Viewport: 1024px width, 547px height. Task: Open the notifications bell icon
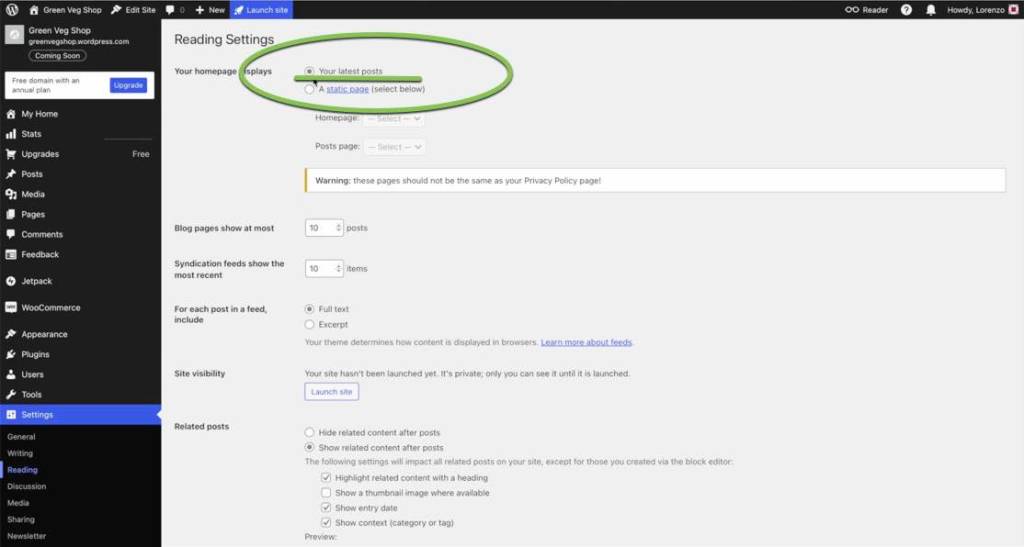931,9
